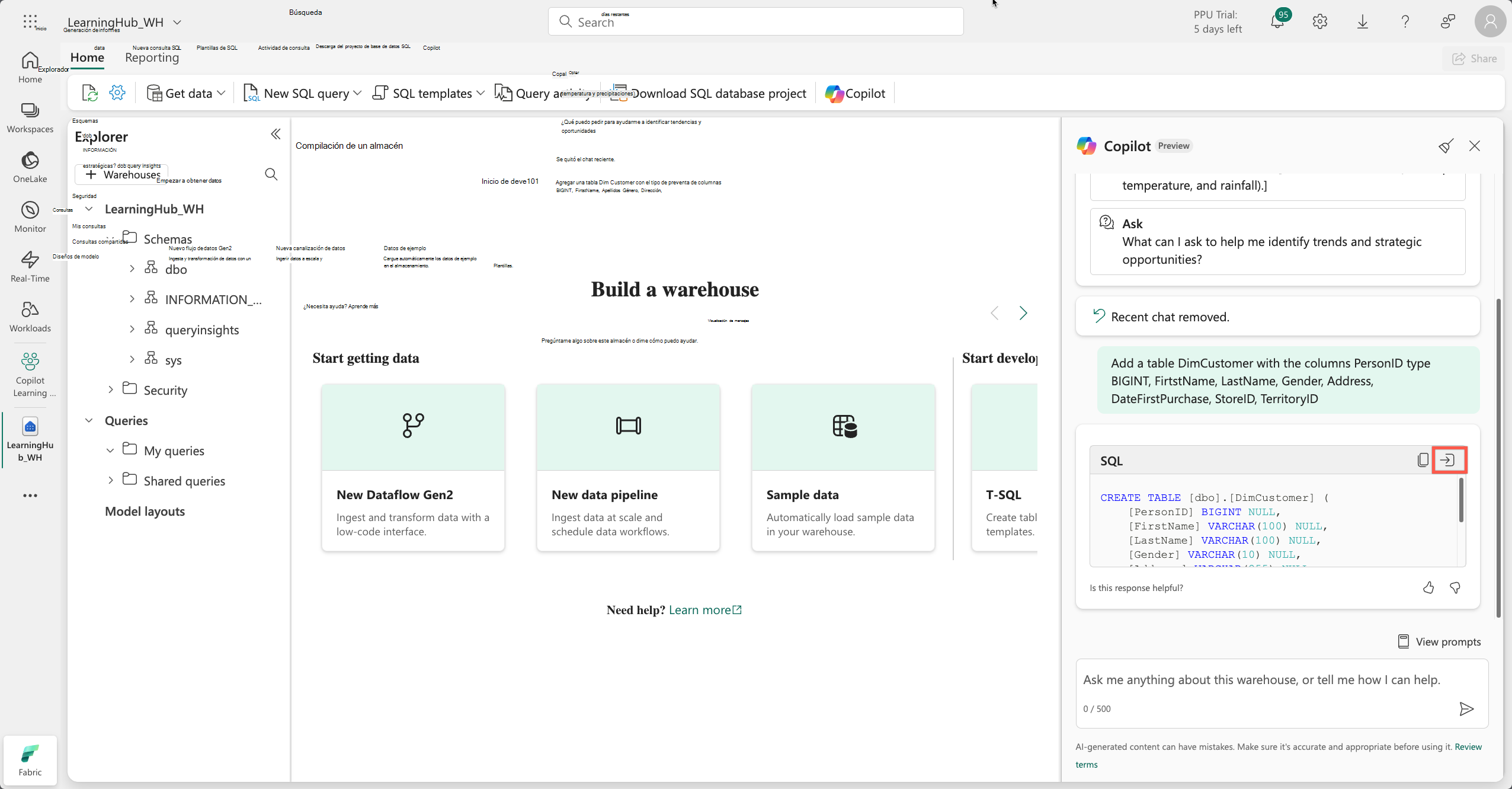Click the top Search box

pyautogui.click(x=755, y=22)
